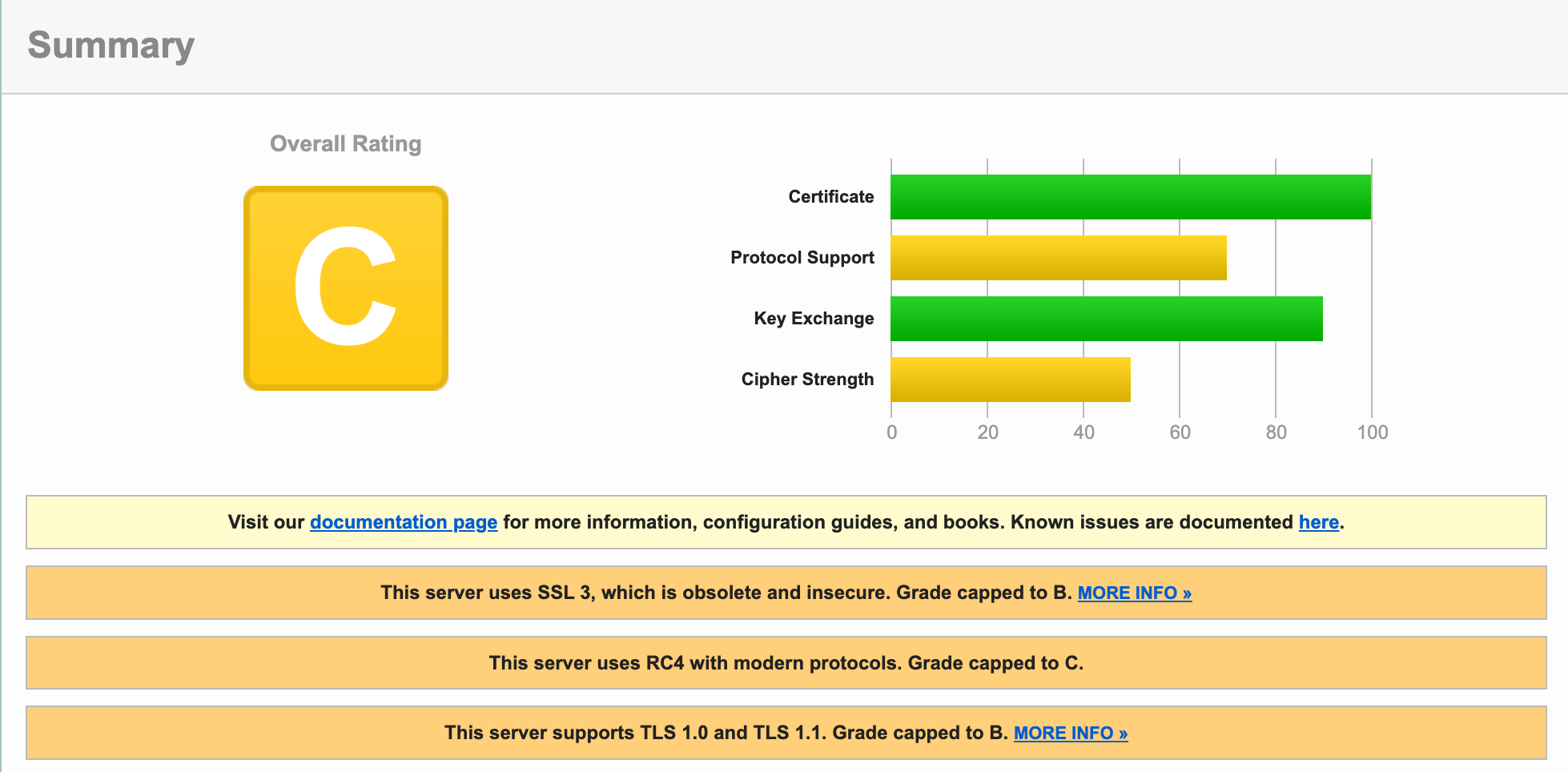Click the RC4 grade capped to C warning
The image size is (1568, 772).
(x=786, y=663)
